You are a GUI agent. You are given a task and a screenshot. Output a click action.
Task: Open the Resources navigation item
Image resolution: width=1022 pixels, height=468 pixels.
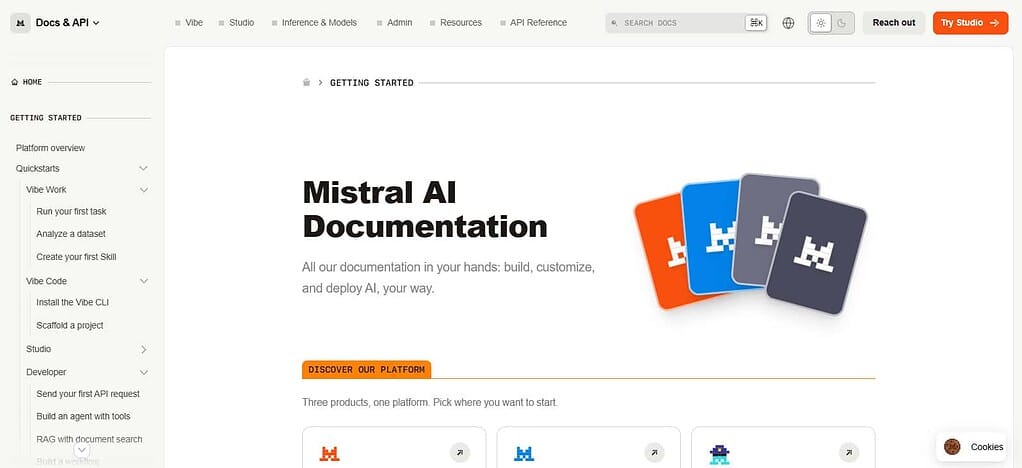[x=456, y=23]
